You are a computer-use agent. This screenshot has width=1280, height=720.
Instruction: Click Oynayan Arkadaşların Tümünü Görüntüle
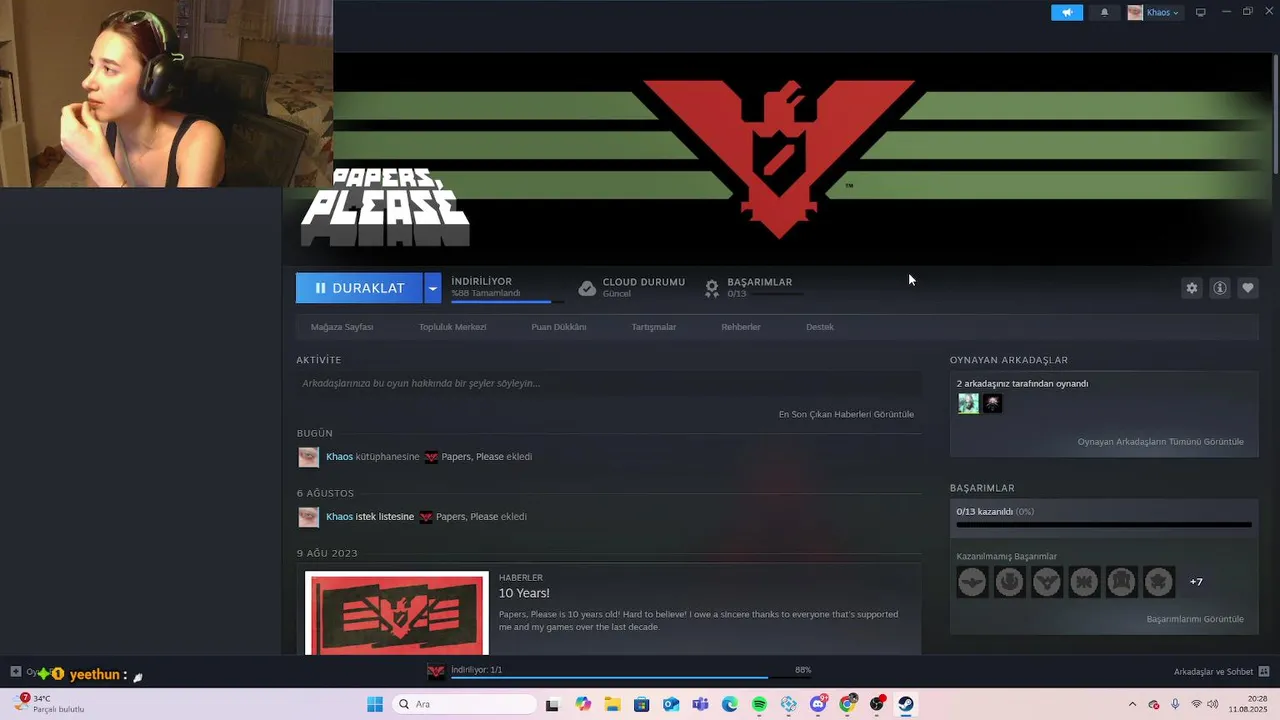point(1160,442)
